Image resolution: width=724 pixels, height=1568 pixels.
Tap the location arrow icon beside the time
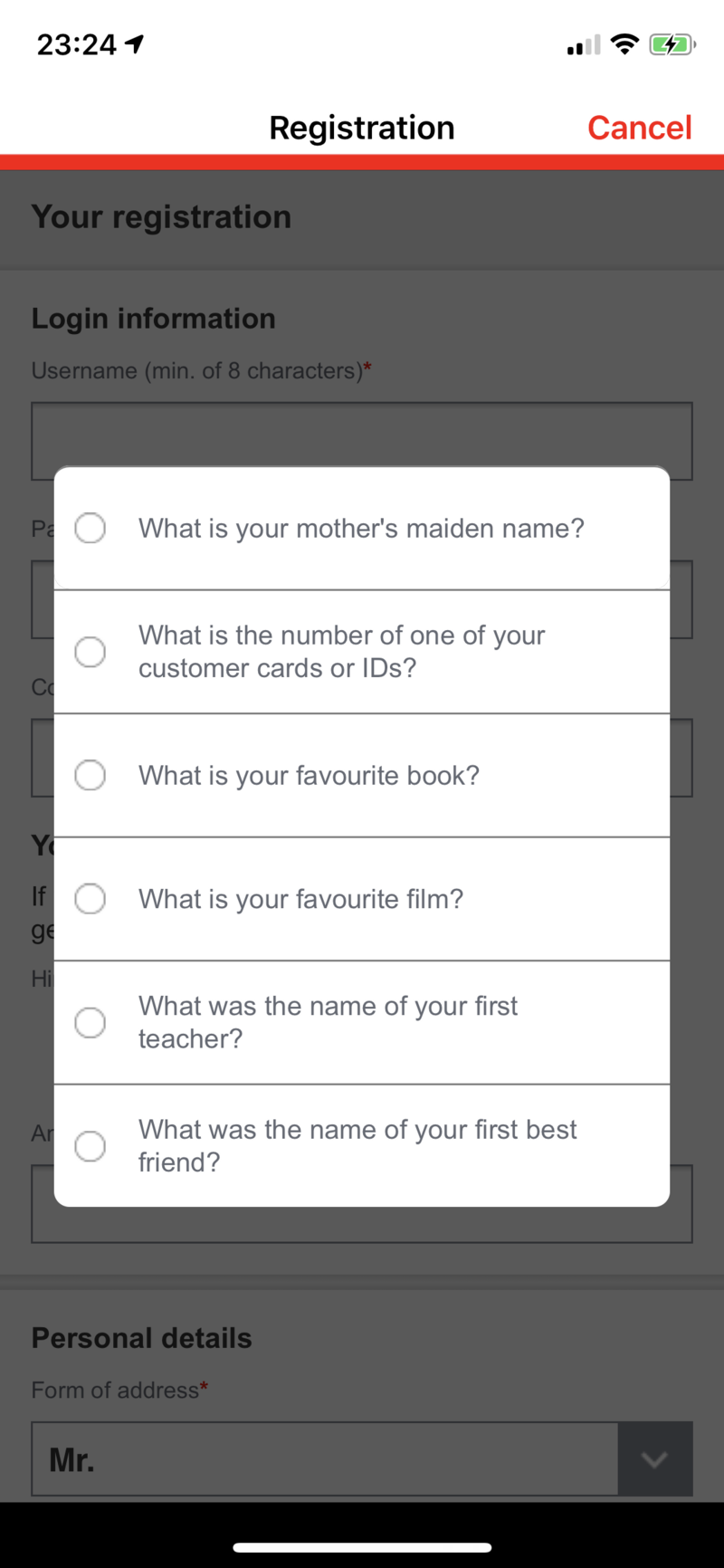(135, 43)
